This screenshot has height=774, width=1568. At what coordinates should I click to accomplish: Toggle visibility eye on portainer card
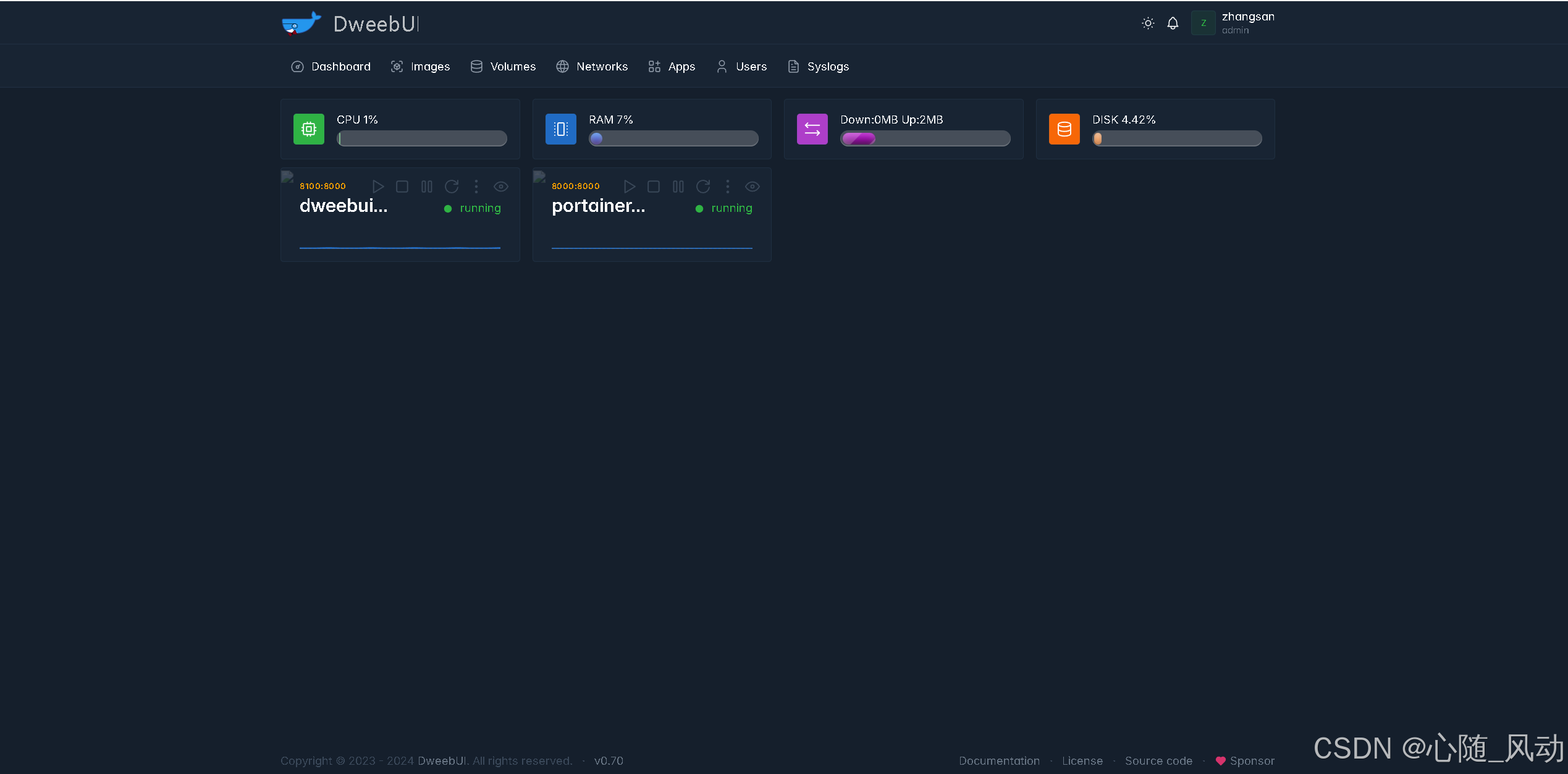point(752,187)
